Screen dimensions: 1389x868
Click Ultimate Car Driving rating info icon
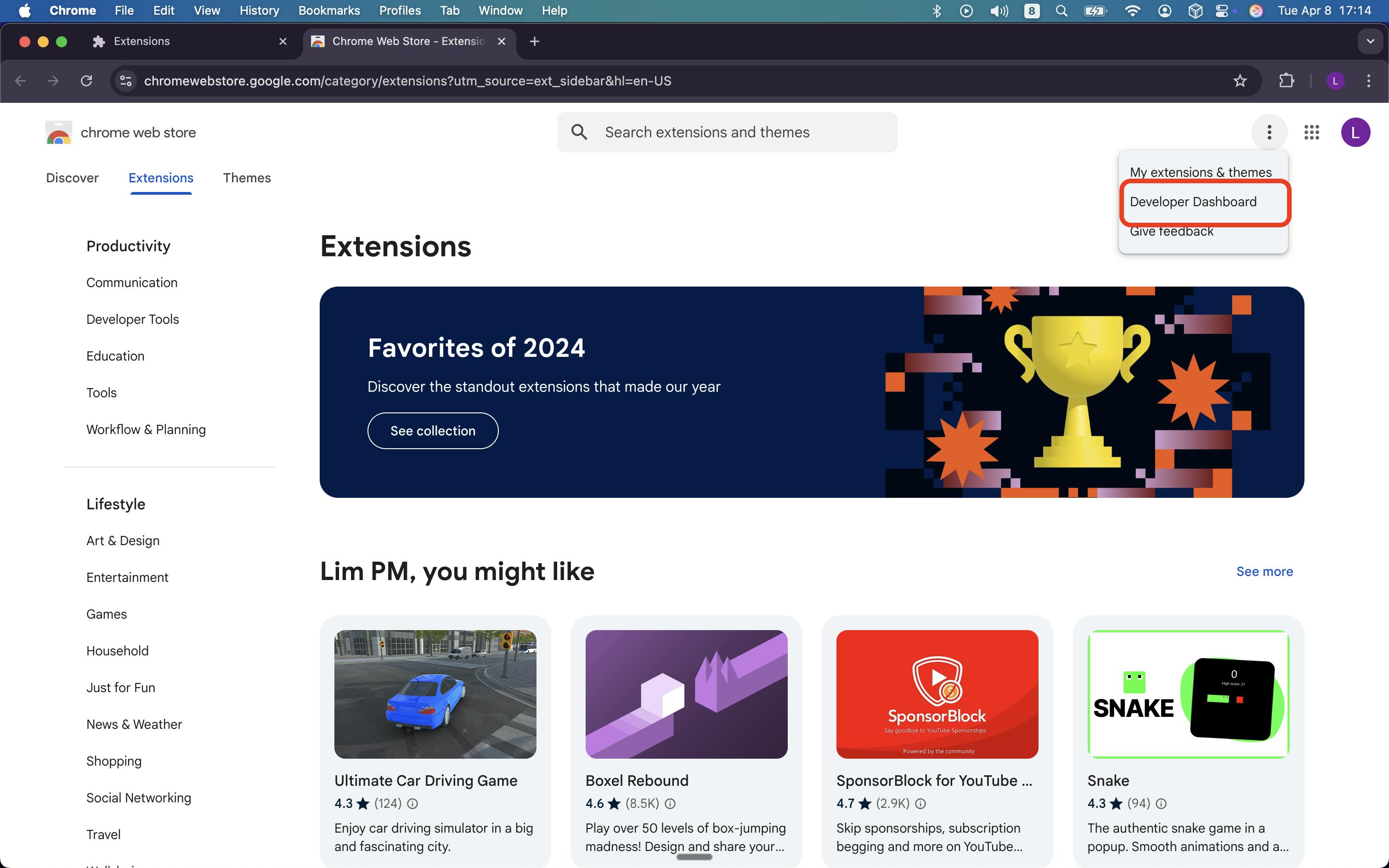pyautogui.click(x=412, y=804)
